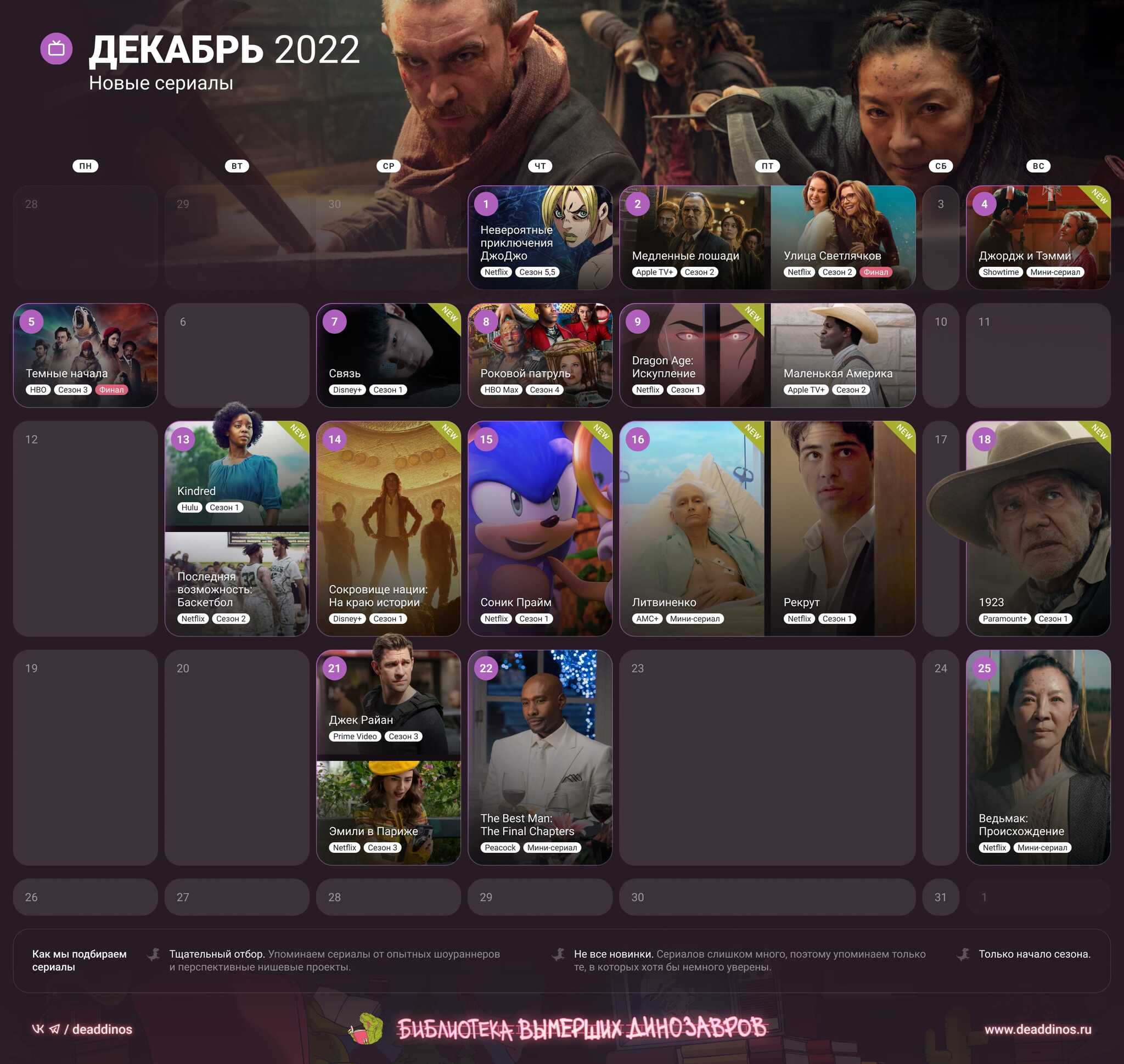Click the 'Роковой патруль' title
Image resolution: width=1124 pixels, height=1064 pixels.
click(x=525, y=373)
